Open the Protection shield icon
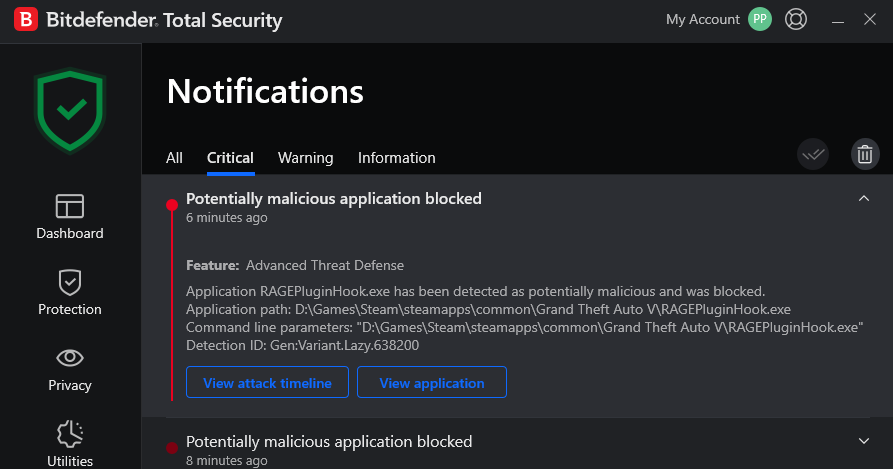The width and height of the screenshot is (893, 469). pos(70,282)
